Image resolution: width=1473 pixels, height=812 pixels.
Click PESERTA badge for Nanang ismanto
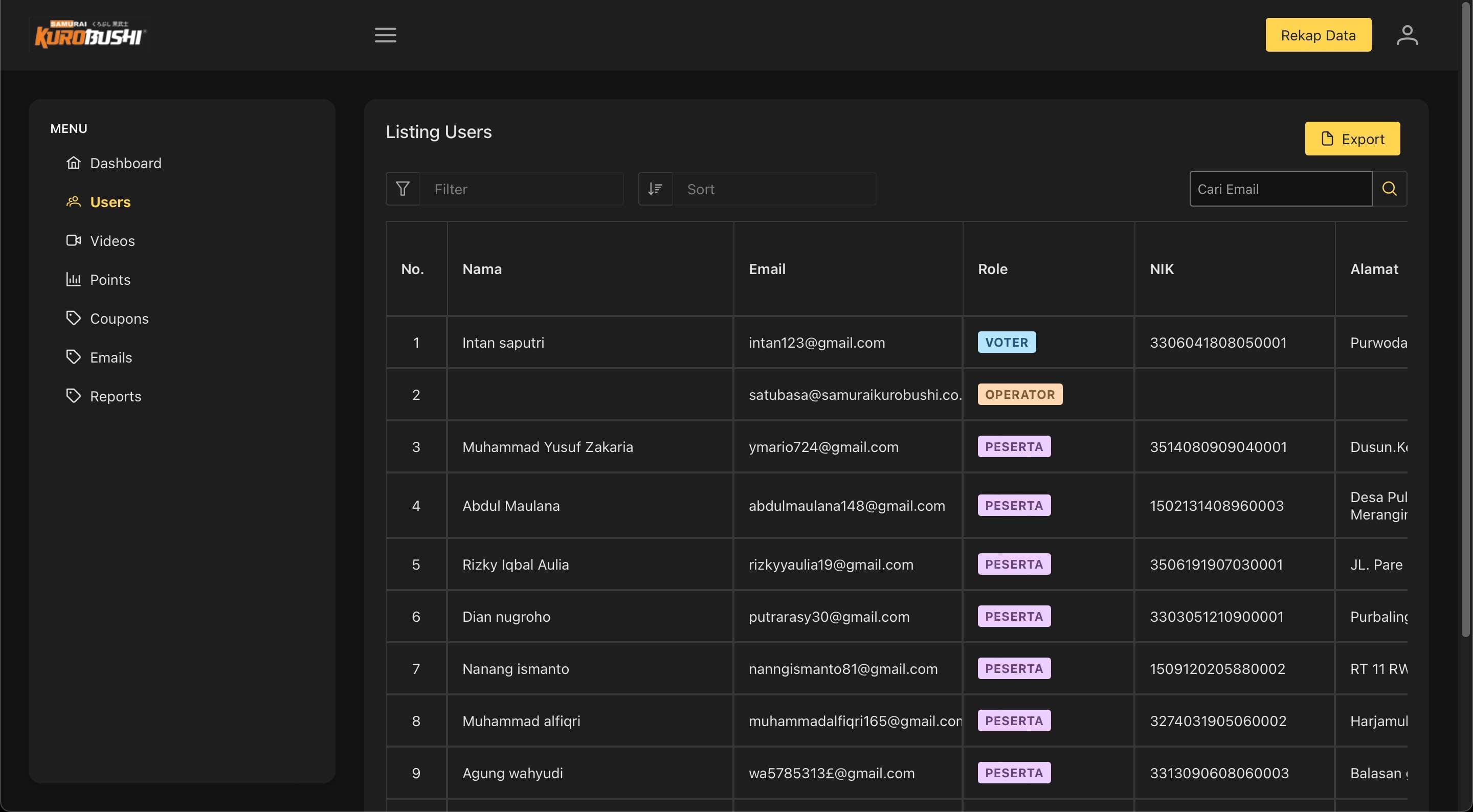point(1014,668)
